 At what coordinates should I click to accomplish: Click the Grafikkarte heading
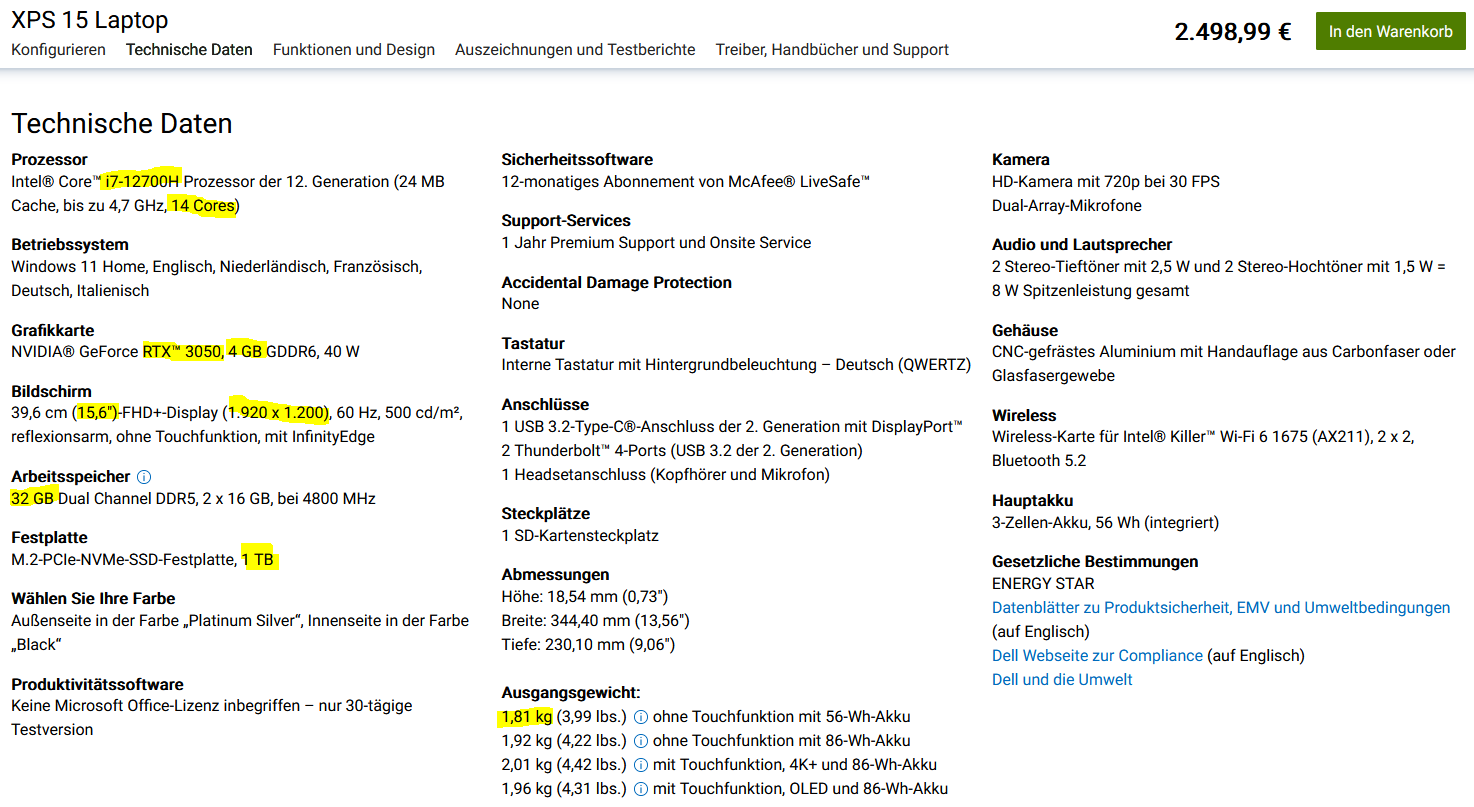52,330
